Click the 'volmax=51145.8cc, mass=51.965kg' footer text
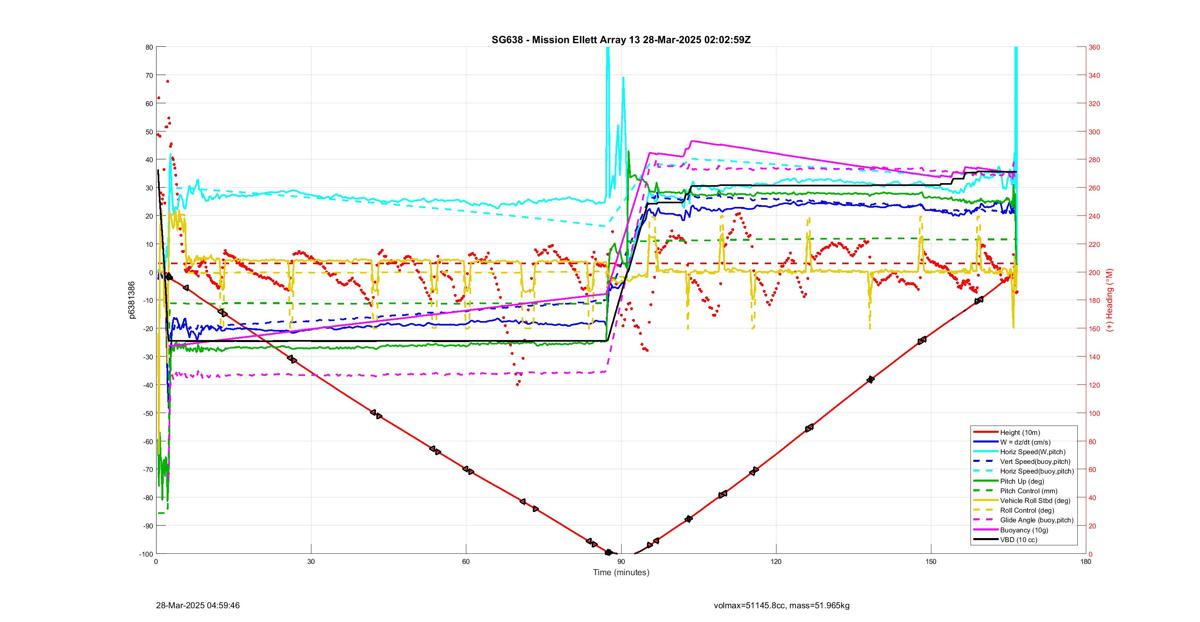 [x=781, y=605]
